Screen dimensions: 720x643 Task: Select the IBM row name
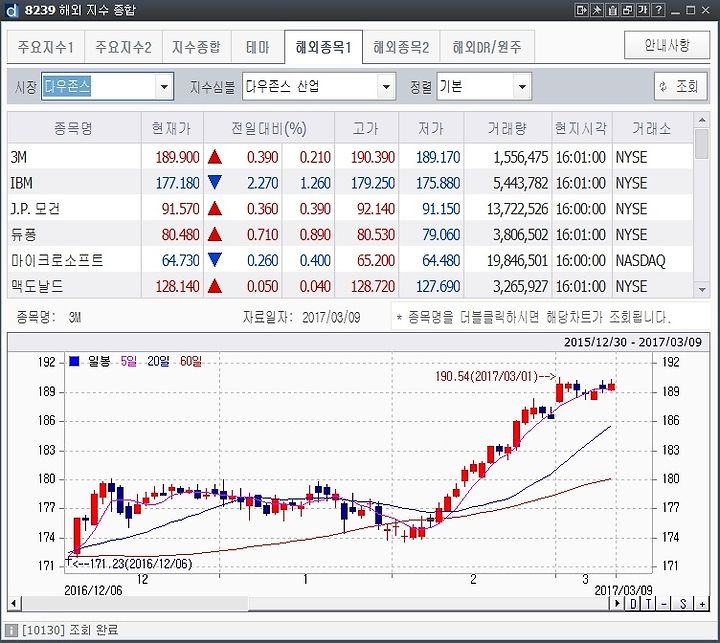coord(22,183)
